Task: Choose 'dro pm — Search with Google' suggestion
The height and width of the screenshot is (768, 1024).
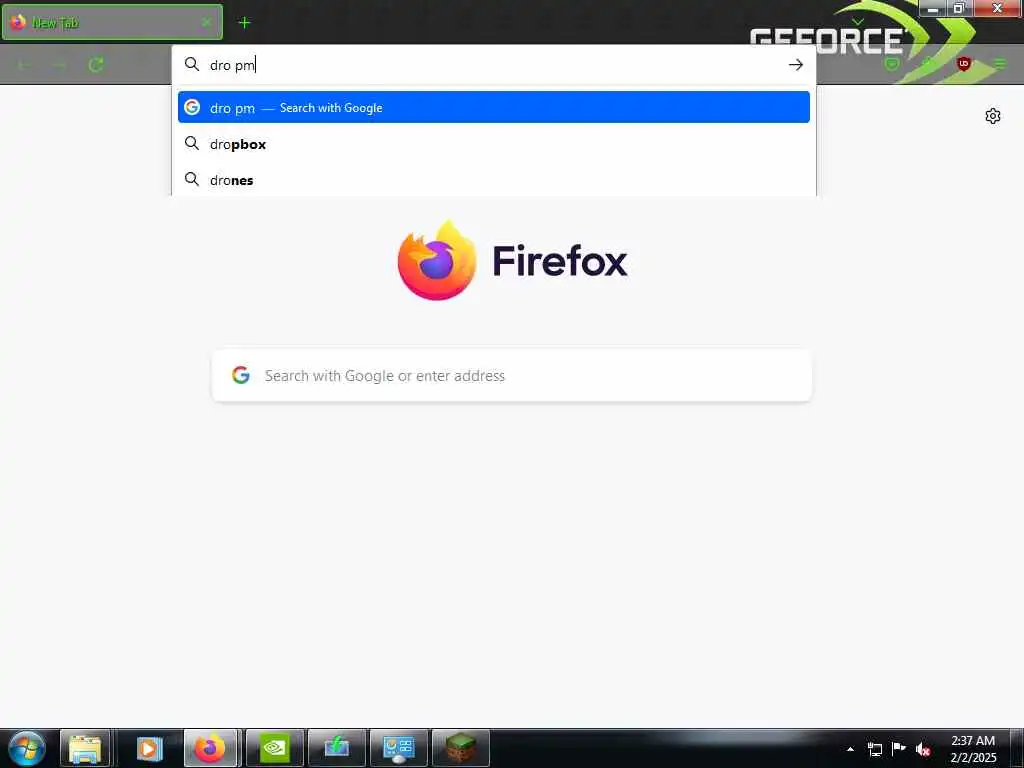Action: coord(494,107)
